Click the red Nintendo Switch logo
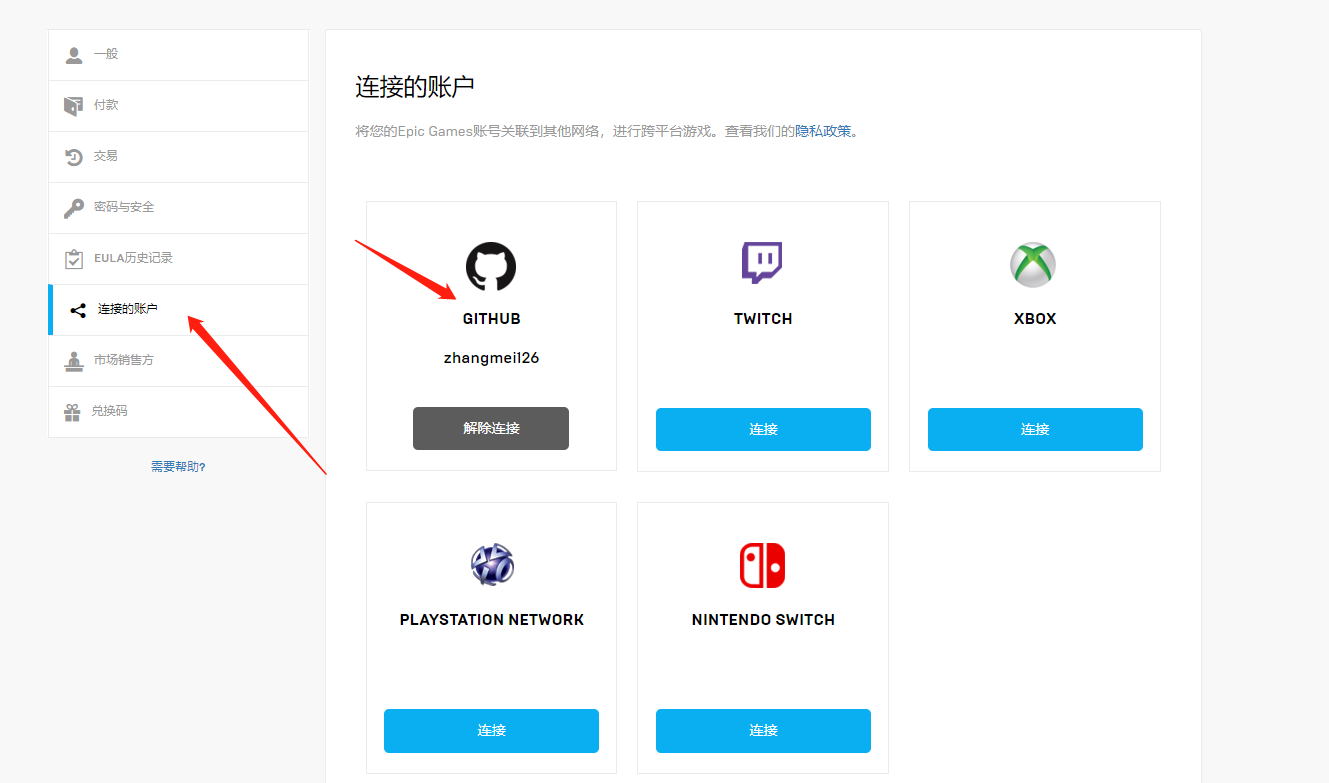1329x783 pixels. (763, 565)
